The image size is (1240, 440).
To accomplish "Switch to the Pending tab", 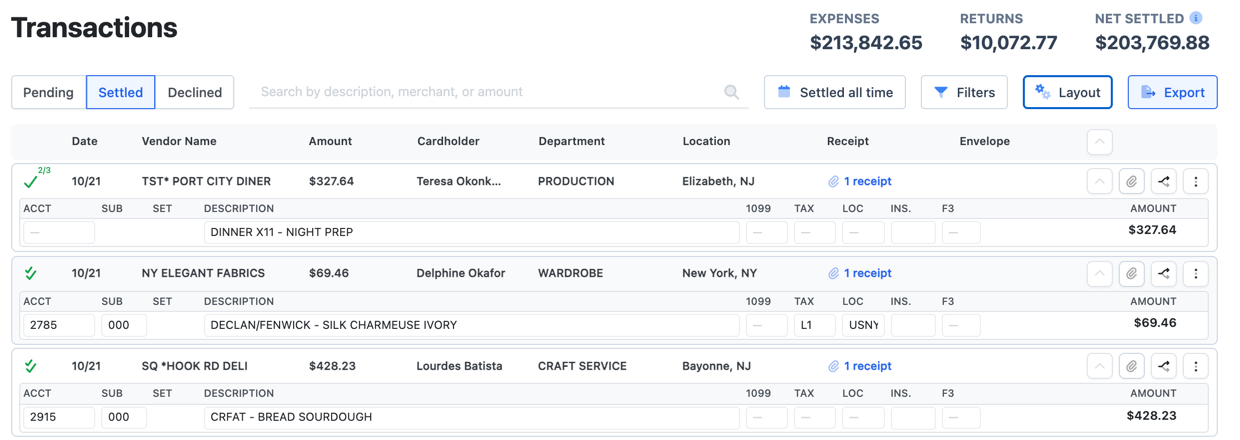I will (48, 92).
